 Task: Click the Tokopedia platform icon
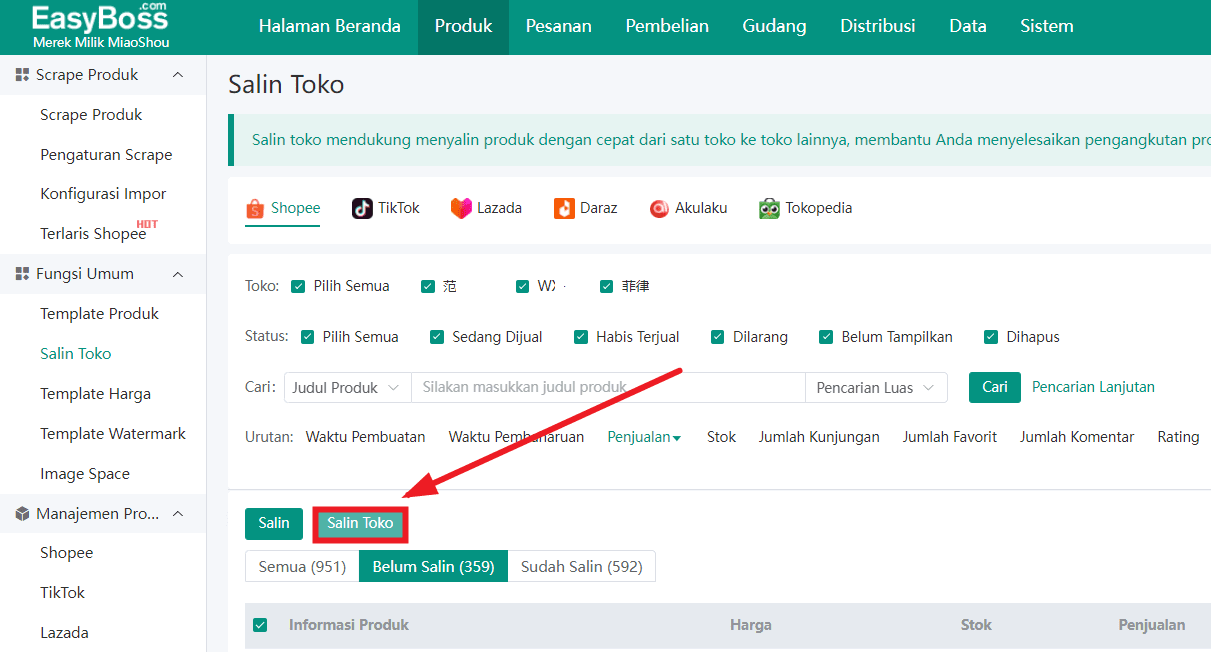769,208
